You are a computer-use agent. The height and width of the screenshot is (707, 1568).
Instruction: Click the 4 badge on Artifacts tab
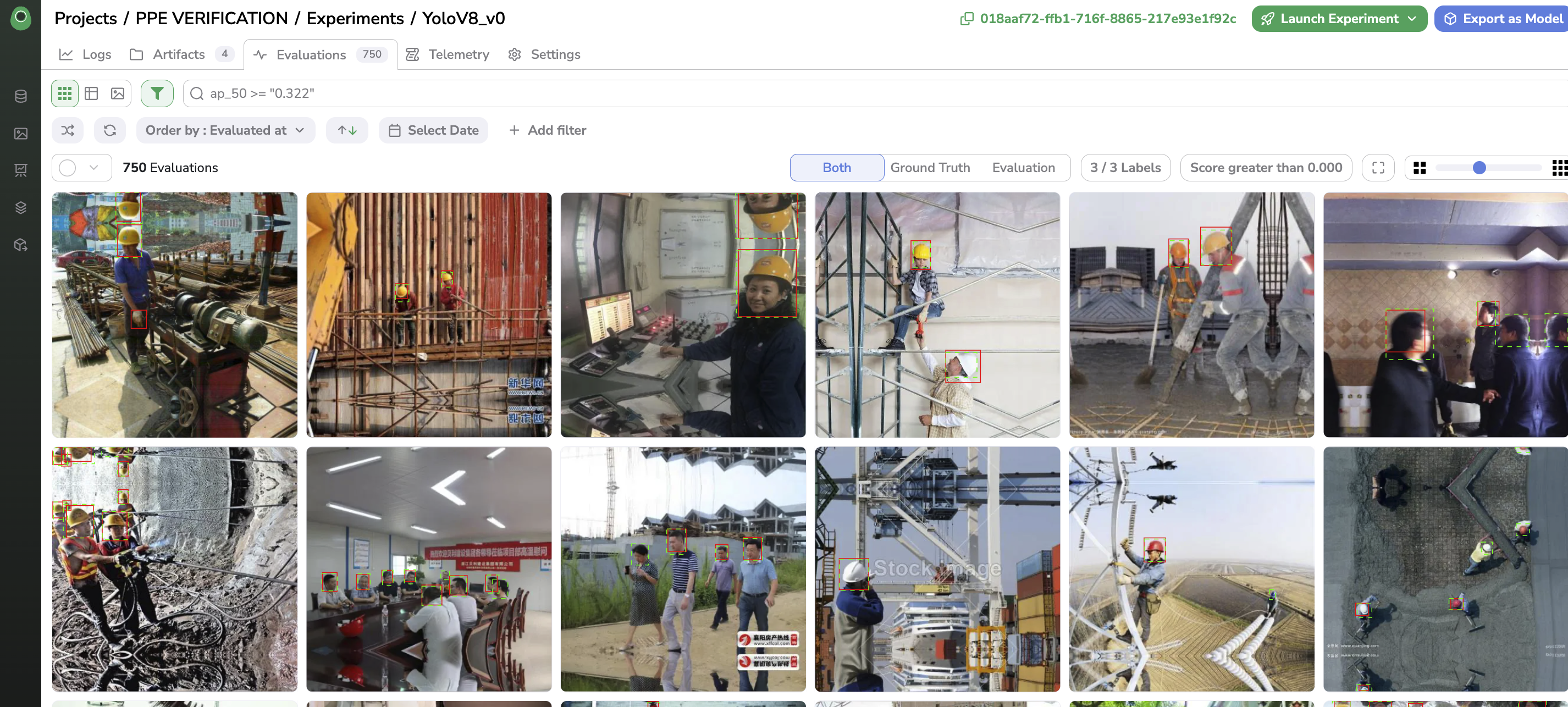225,54
